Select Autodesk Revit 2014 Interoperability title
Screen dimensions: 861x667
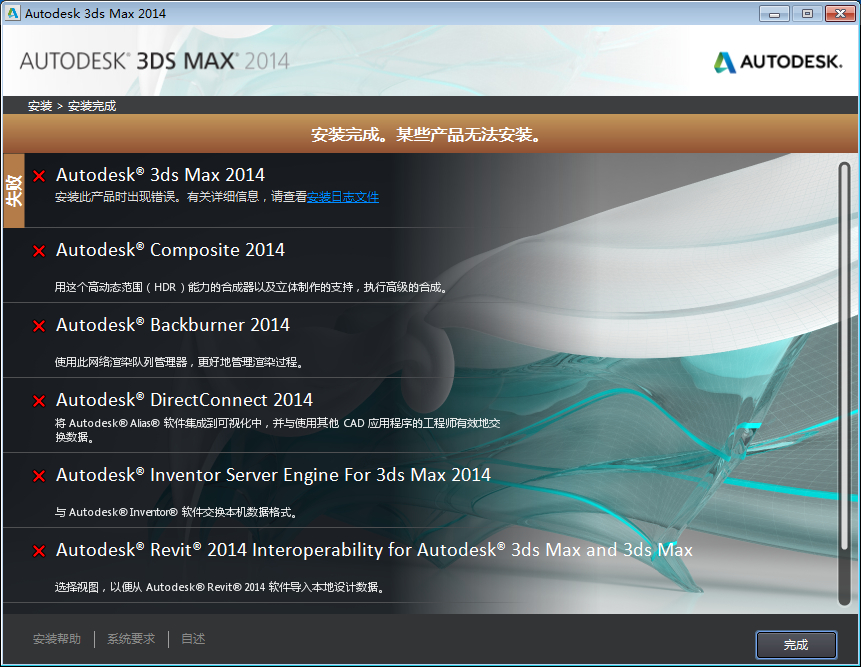coord(374,550)
